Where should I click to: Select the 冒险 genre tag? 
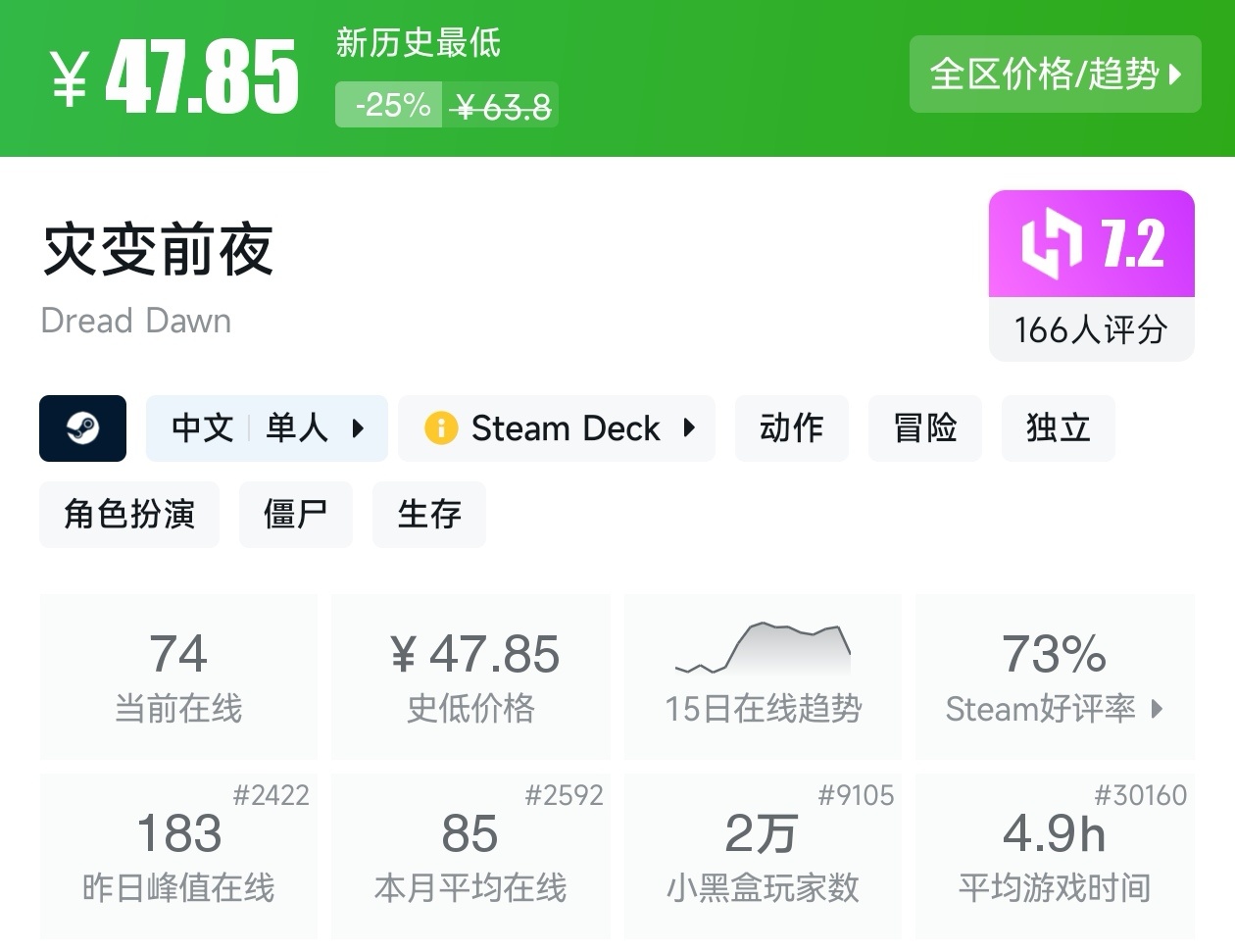[x=924, y=428]
